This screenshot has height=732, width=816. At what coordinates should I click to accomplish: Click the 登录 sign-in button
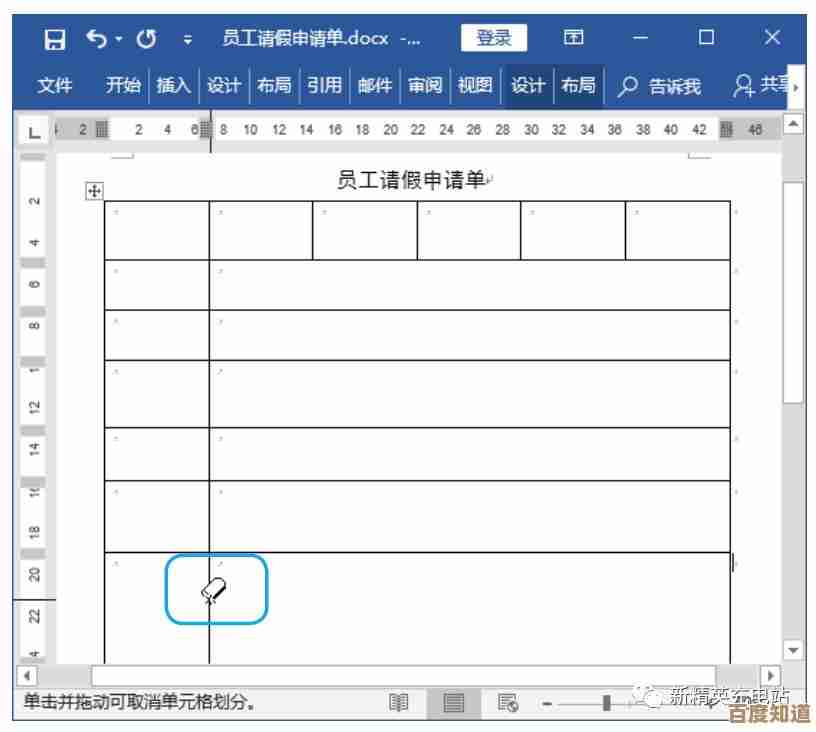click(x=493, y=38)
